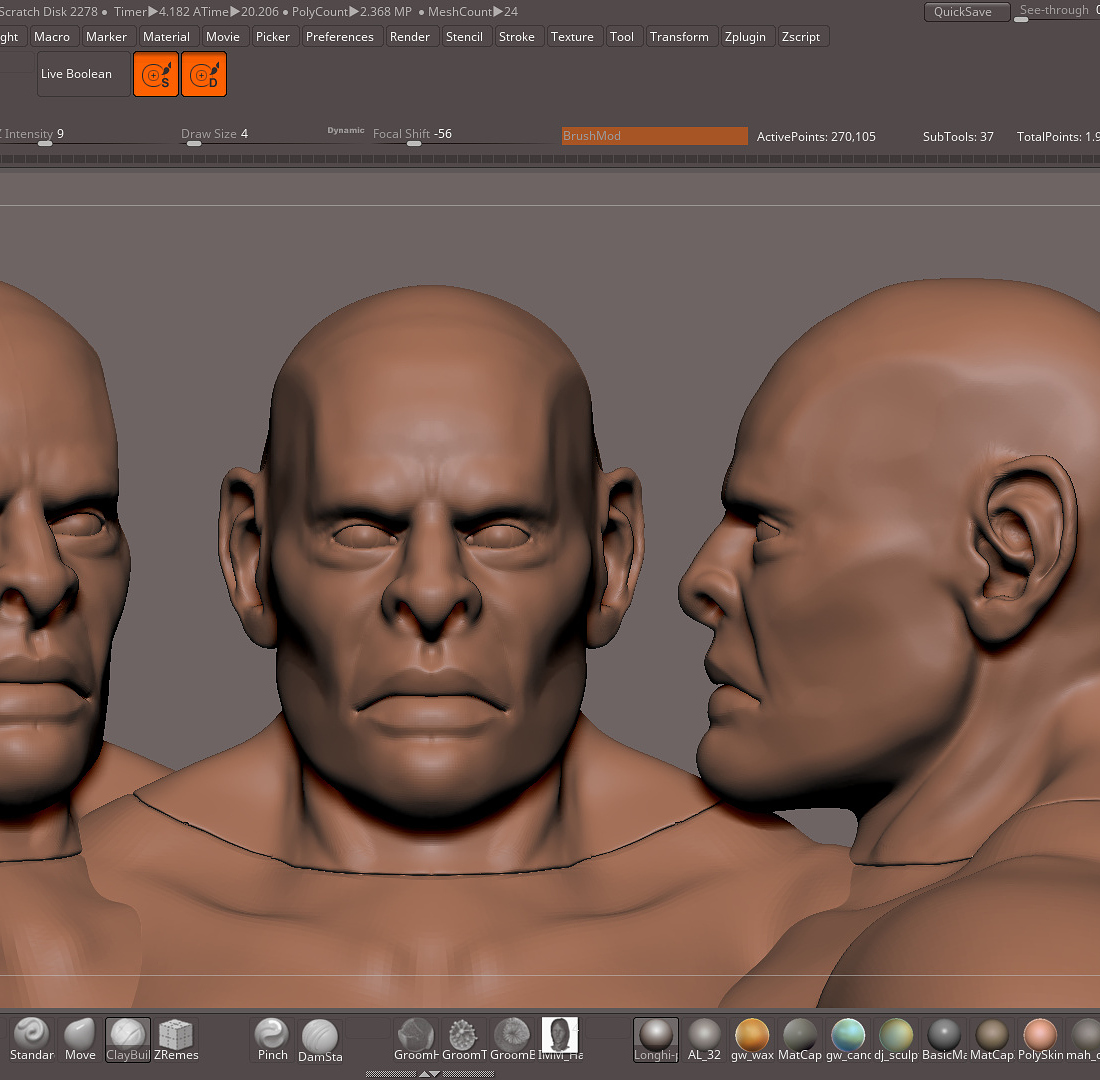Click the See-through slider

click(x=1057, y=12)
